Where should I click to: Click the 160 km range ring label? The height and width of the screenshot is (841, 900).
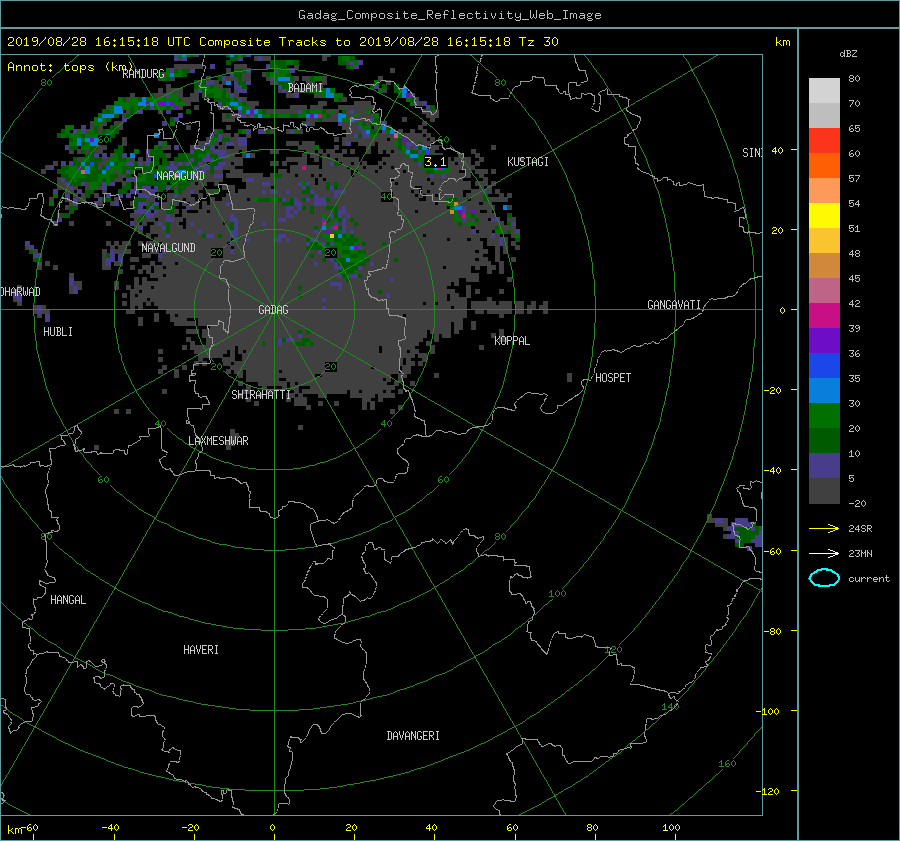pos(727,764)
